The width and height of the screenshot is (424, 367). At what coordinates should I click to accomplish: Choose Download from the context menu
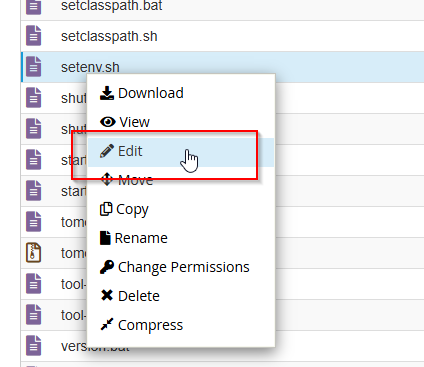pyautogui.click(x=181, y=93)
